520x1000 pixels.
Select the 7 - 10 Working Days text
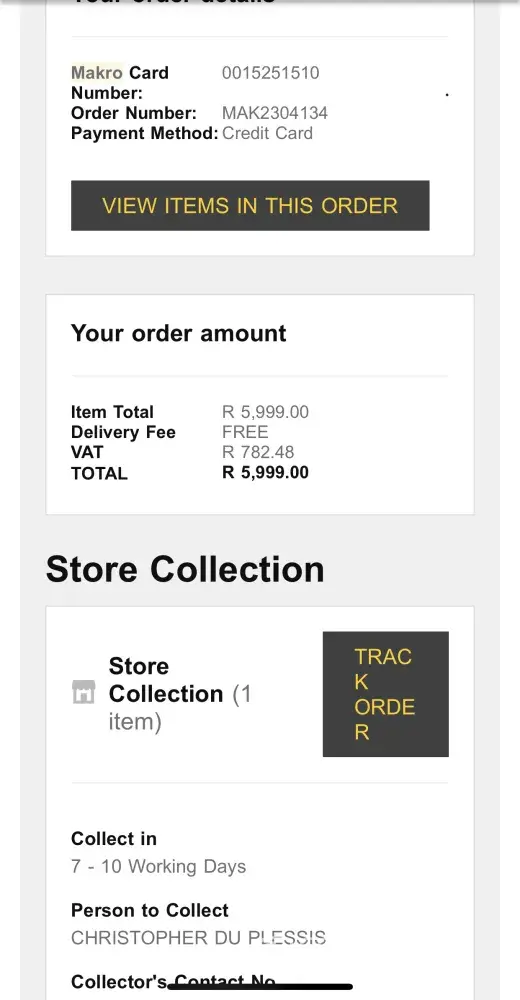(x=158, y=867)
